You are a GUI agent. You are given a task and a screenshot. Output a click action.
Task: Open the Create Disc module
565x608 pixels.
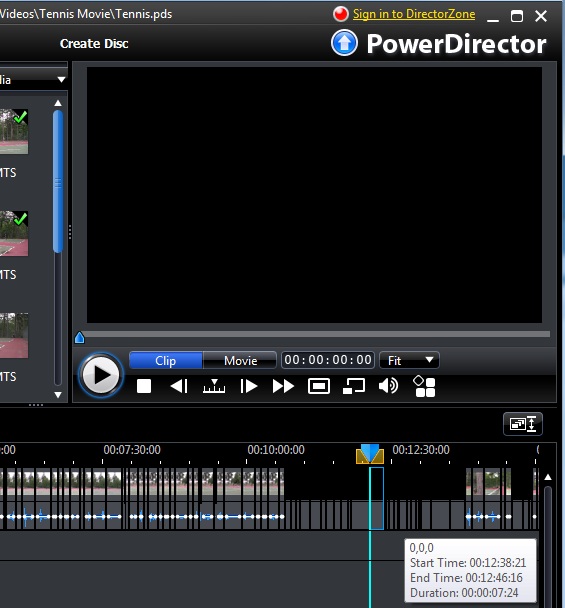[x=94, y=44]
